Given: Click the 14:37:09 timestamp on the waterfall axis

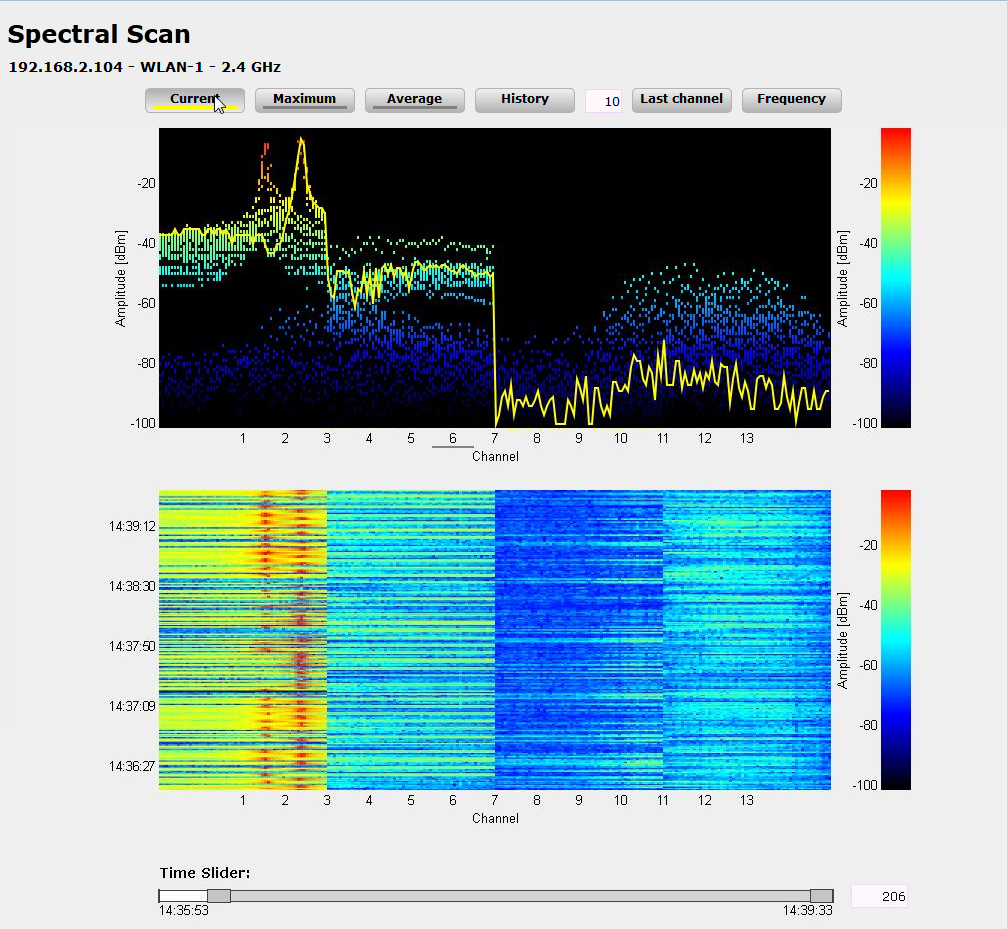Looking at the screenshot, I should point(132,706).
